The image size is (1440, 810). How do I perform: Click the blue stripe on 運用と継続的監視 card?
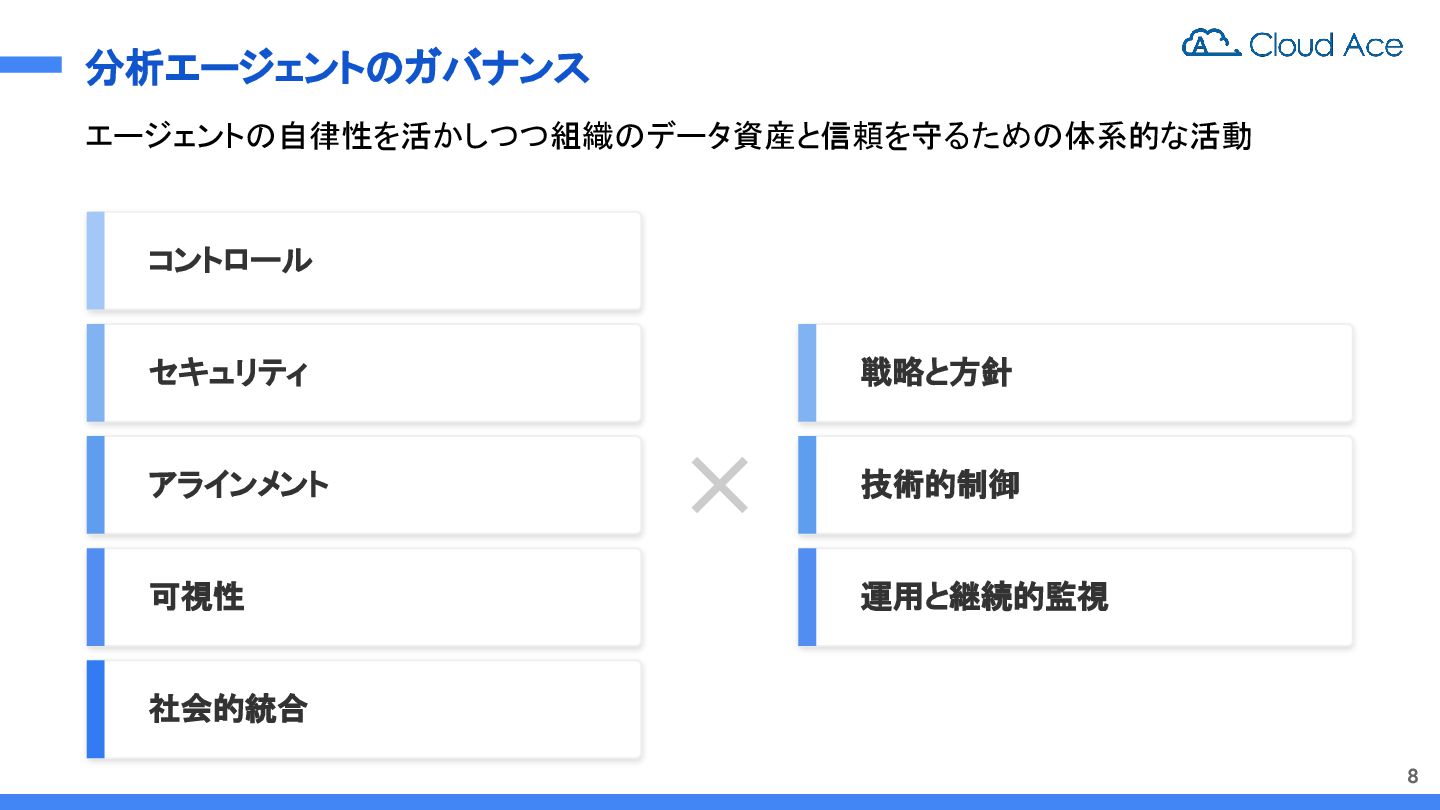click(x=807, y=597)
